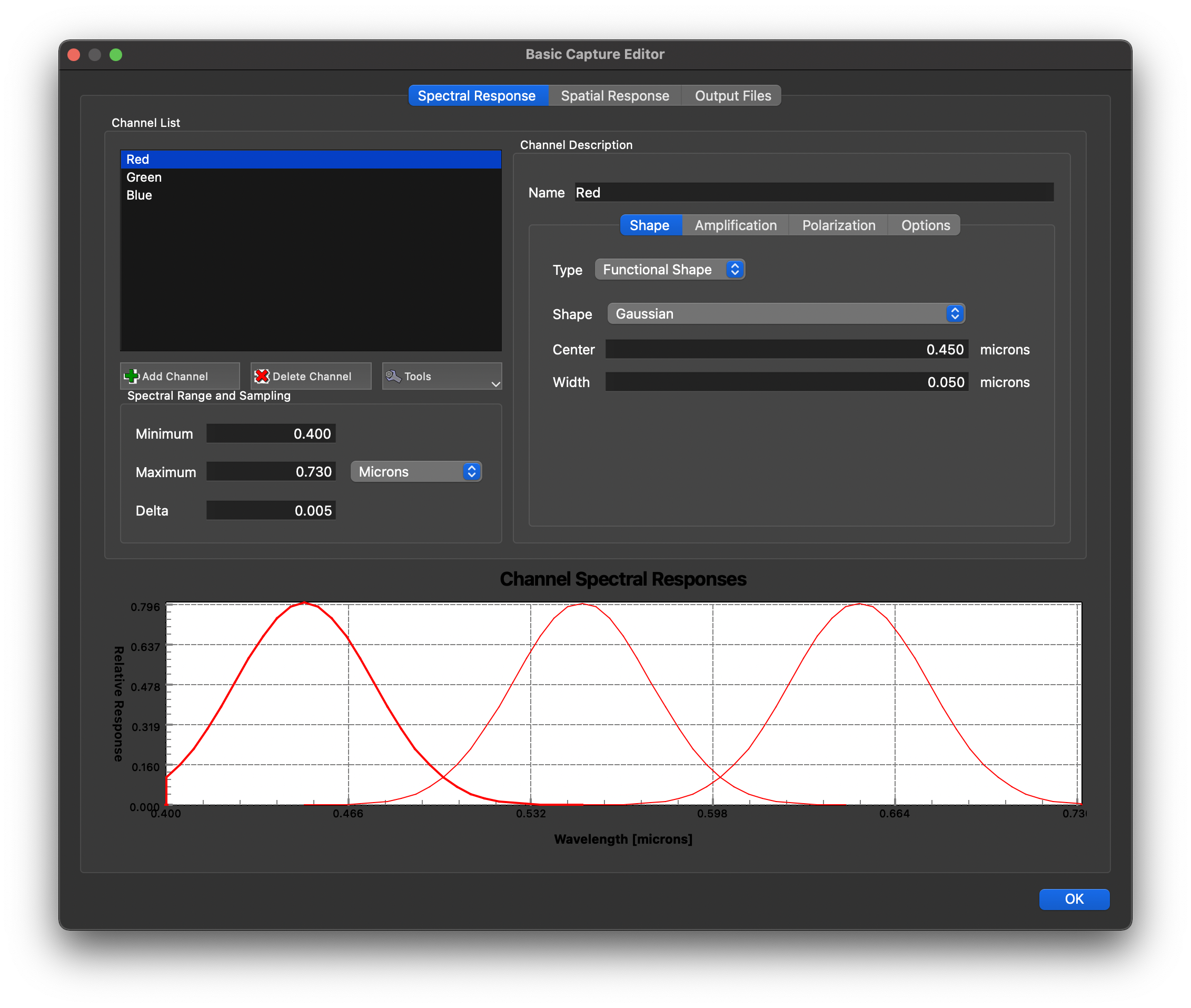Click the Delta sampling input field
1191x1008 pixels.
click(271, 510)
